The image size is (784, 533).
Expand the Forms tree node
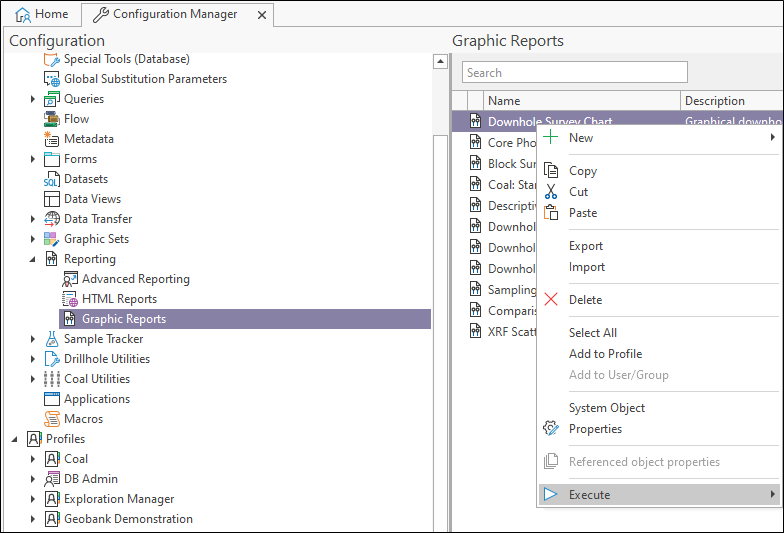coord(33,159)
